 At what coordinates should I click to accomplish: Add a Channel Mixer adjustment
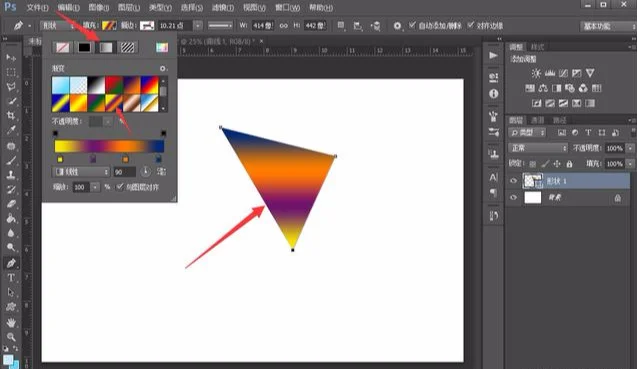point(583,88)
